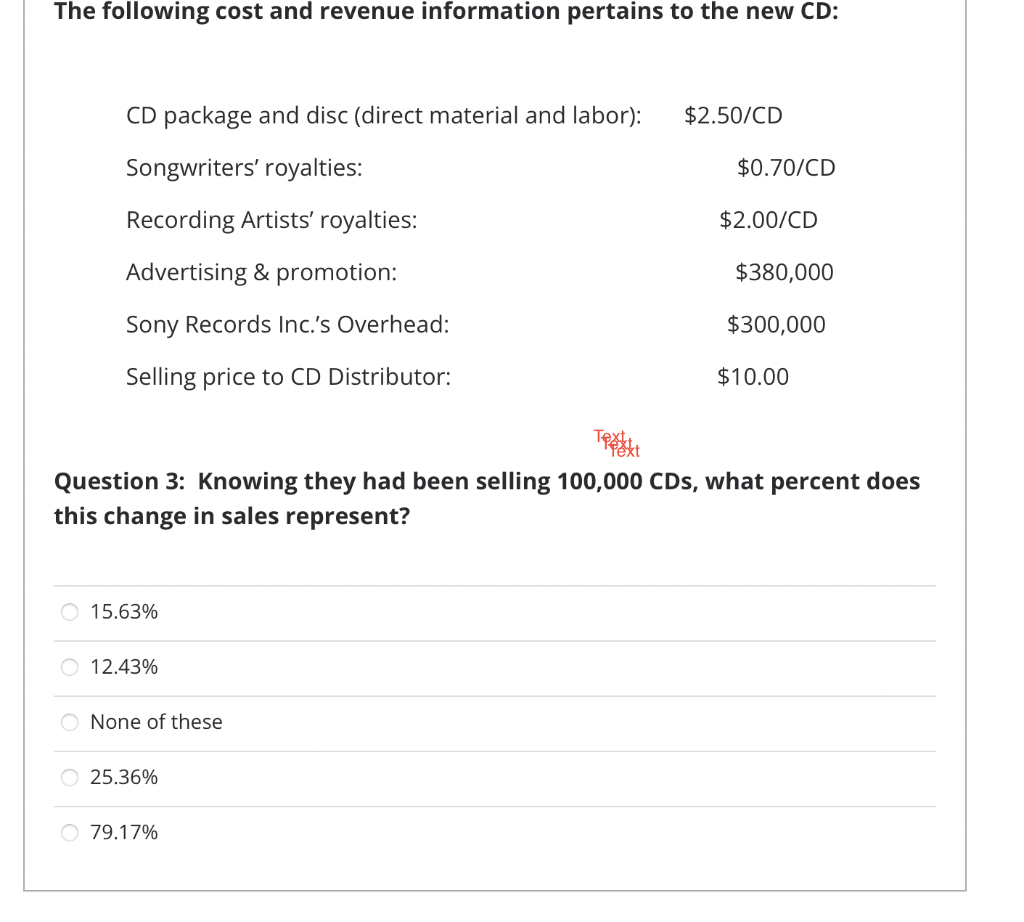Image resolution: width=1024 pixels, height=922 pixels.
Task: Click the Selling price $10.00 value
Action: [x=751, y=377]
